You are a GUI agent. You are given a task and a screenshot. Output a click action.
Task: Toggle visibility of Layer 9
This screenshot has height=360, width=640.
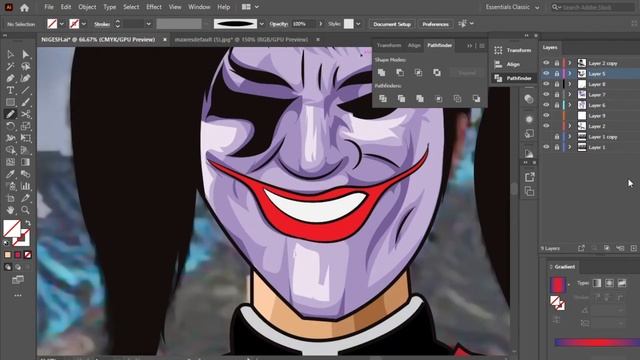tap(546, 116)
